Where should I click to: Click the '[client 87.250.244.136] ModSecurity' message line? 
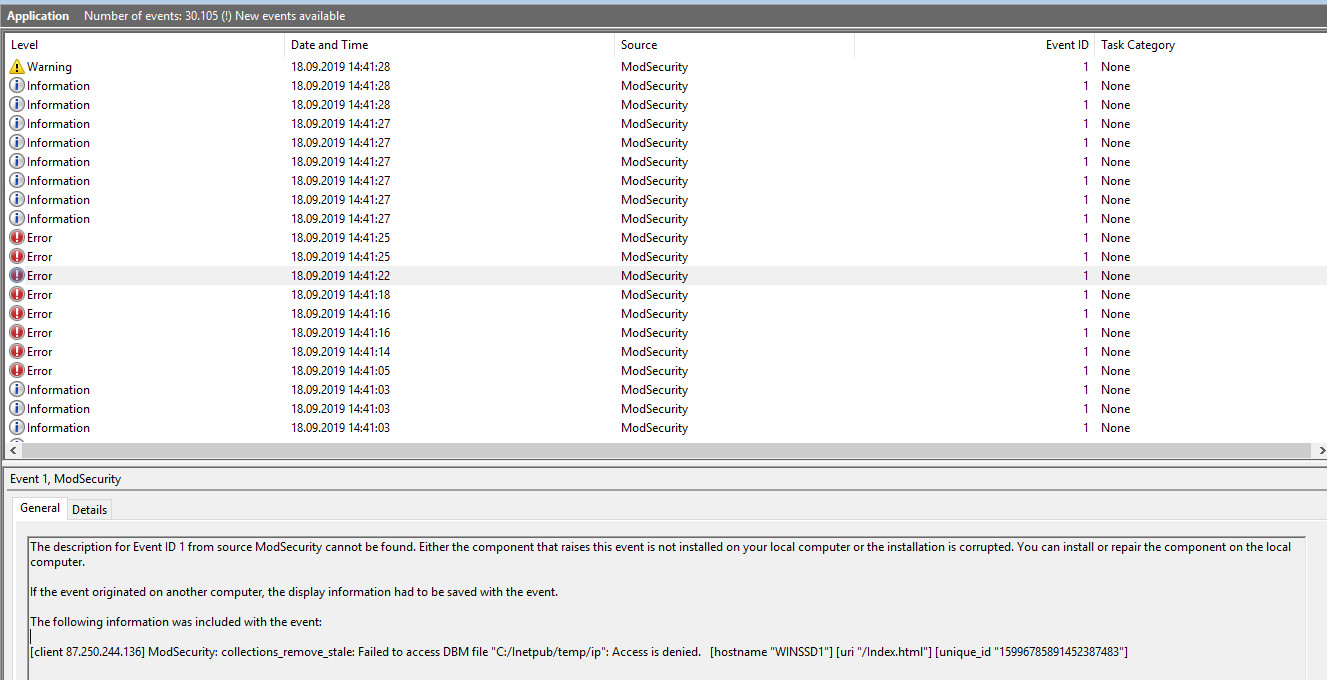pyautogui.click(x=579, y=652)
